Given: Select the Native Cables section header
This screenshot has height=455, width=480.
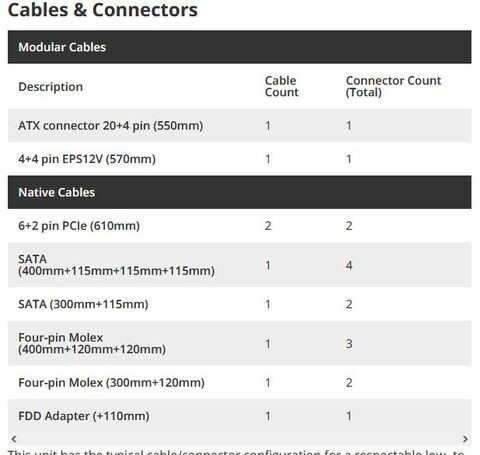Looking at the screenshot, I should (239, 192).
